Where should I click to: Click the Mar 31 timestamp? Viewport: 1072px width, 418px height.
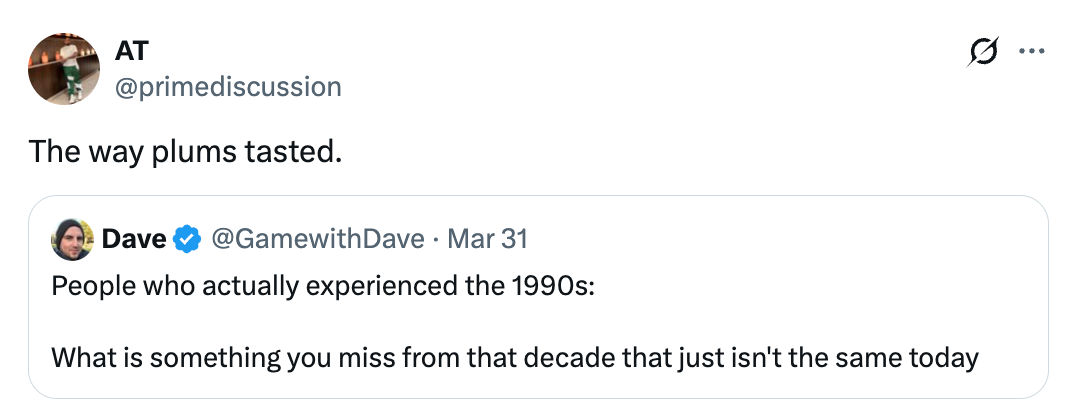(x=487, y=240)
